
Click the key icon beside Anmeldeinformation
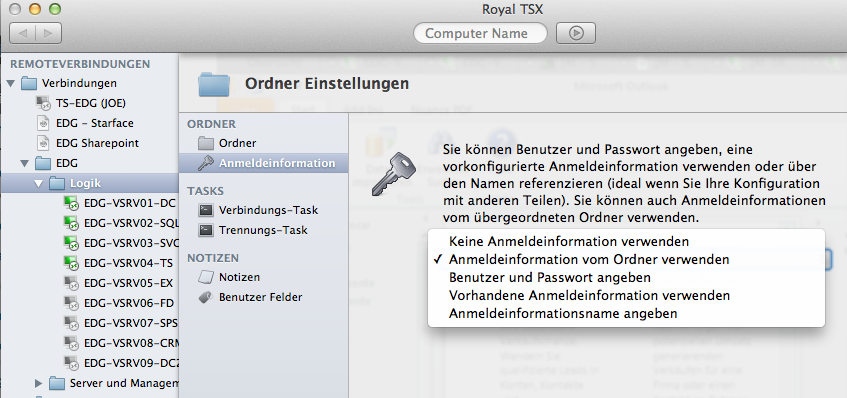pyautogui.click(x=206, y=163)
